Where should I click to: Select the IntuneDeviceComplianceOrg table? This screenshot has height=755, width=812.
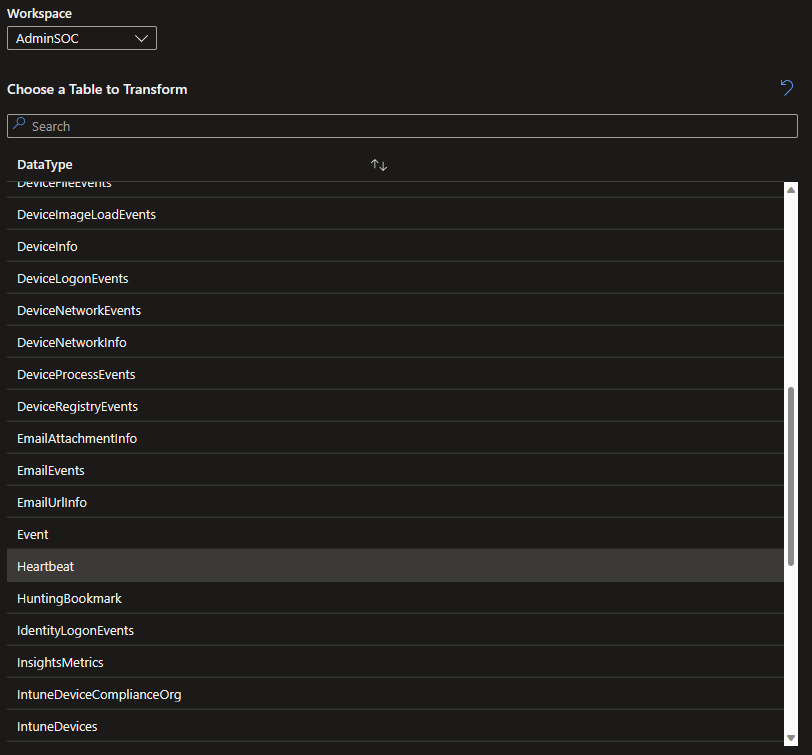(395, 695)
